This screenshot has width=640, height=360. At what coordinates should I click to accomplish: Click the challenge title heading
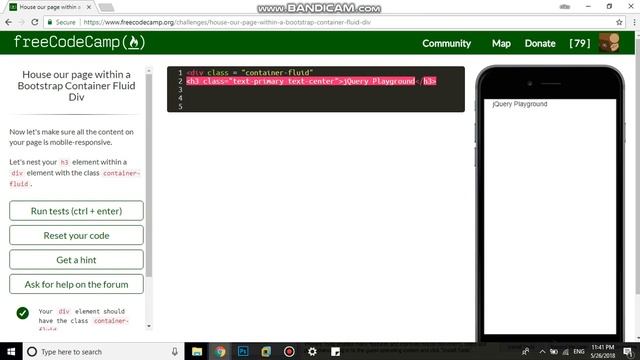click(76, 86)
